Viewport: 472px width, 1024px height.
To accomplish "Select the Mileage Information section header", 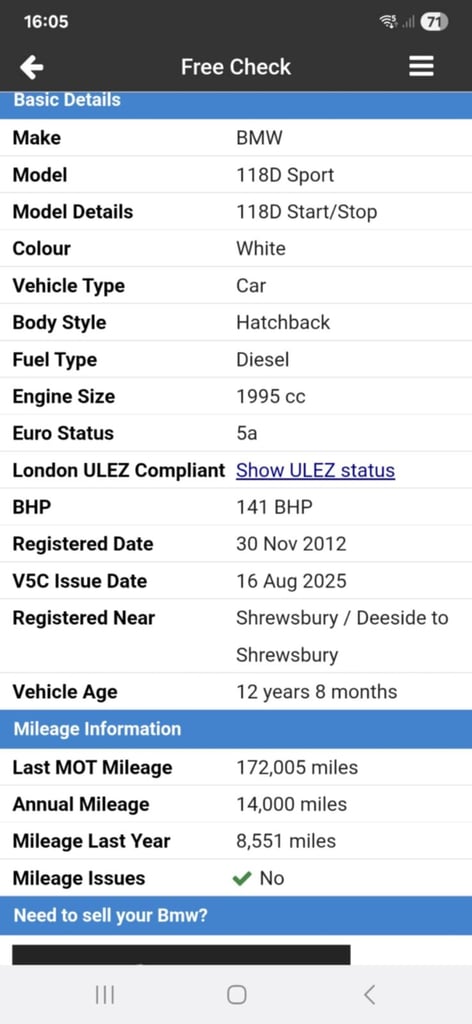I will point(236,729).
